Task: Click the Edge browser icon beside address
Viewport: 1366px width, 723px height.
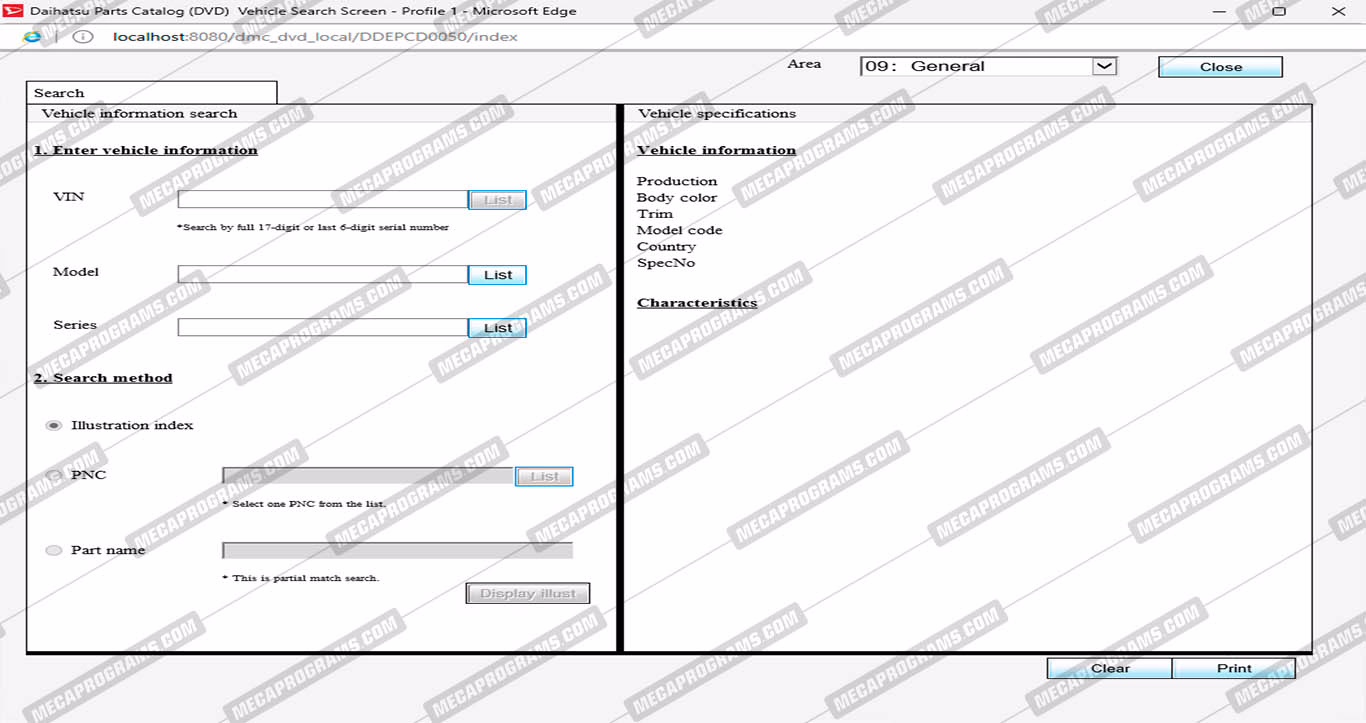Action: 32,37
